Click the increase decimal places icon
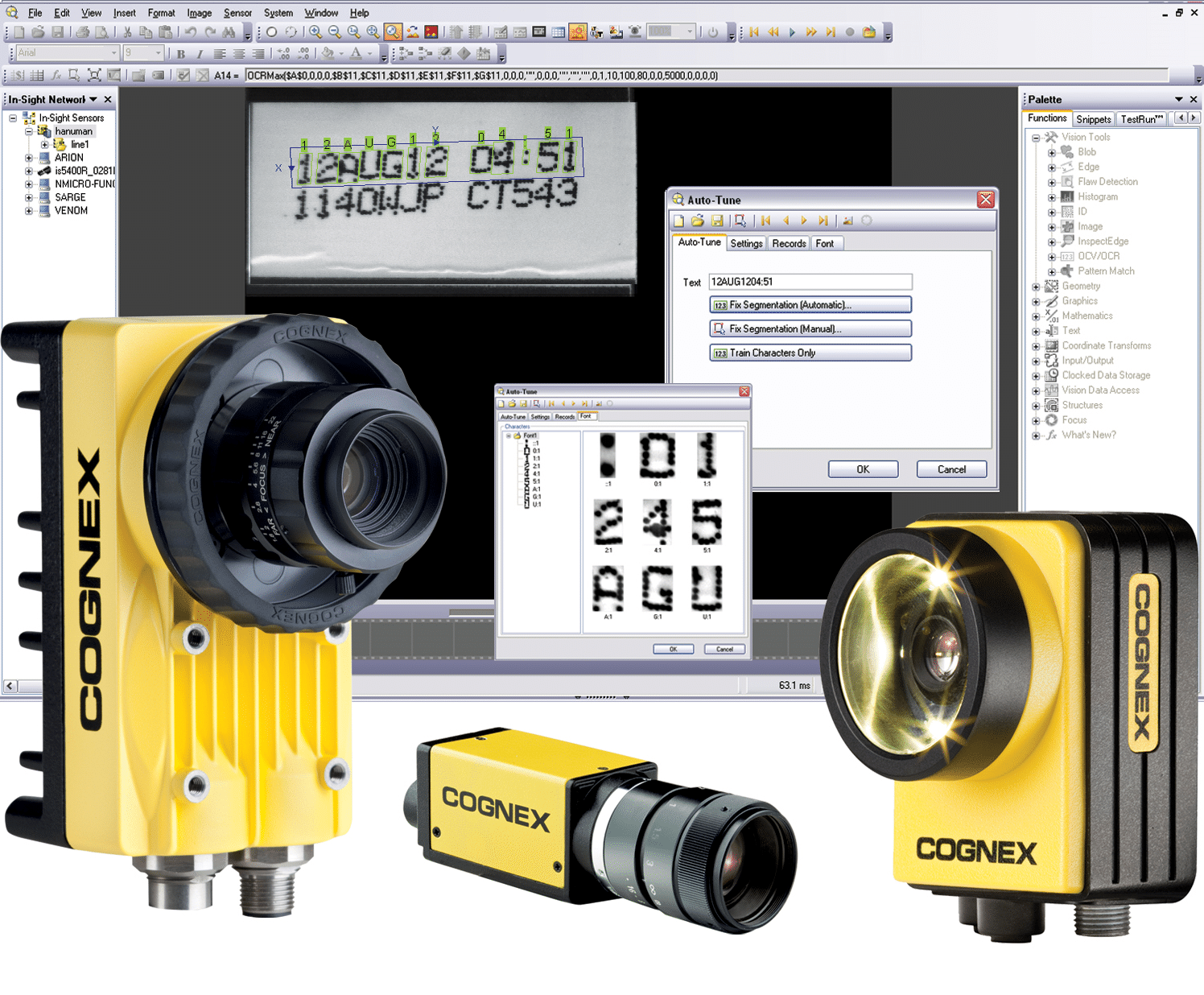This screenshot has height=995, width=1204. tap(283, 54)
